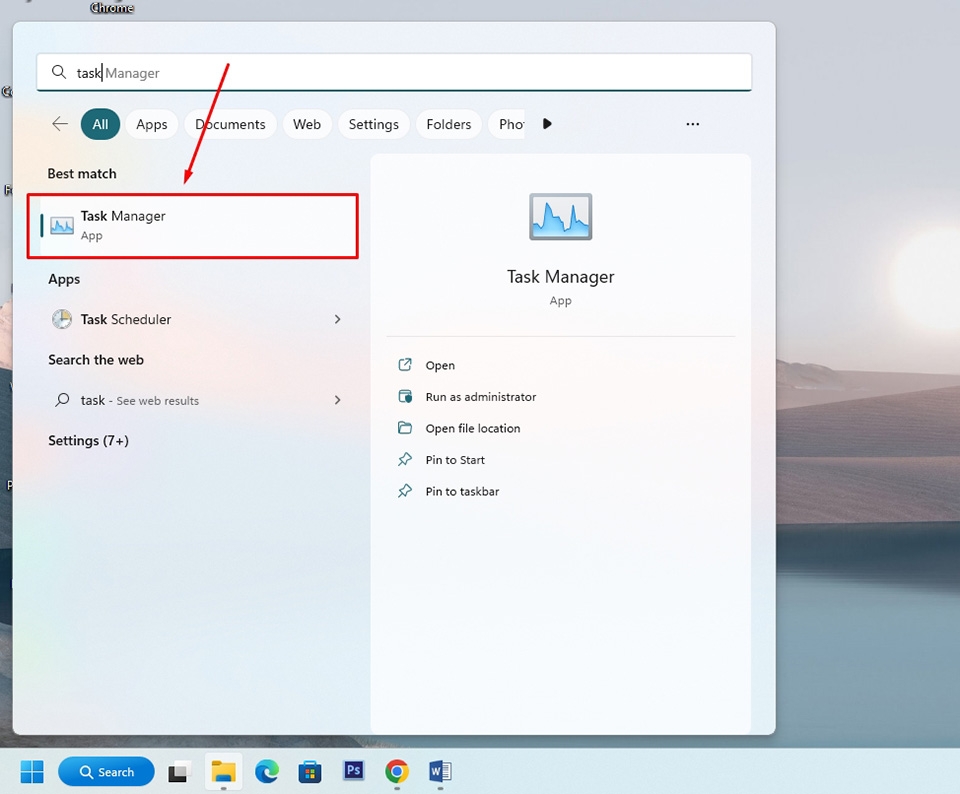The height and width of the screenshot is (794, 960).
Task: Switch to the Apps search filter
Action: tap(151, 124)
